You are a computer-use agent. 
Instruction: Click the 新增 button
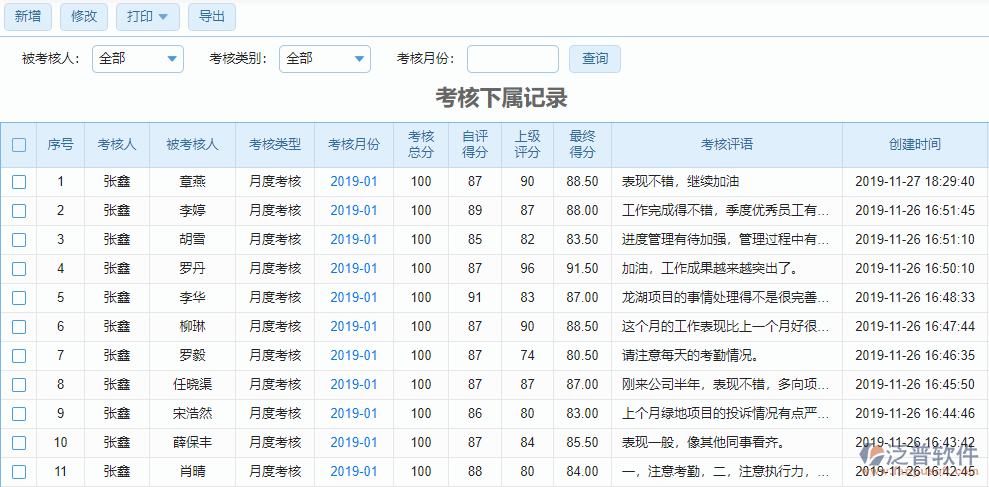[x=28, y=16]
